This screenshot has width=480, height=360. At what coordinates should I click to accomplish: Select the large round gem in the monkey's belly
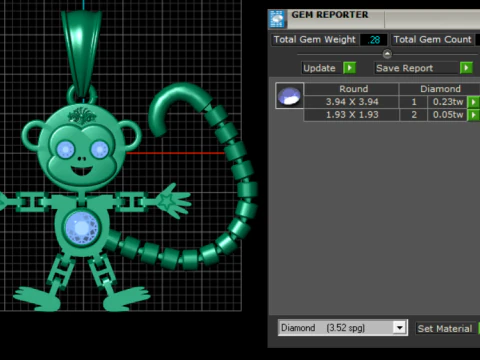click(82, 229)
